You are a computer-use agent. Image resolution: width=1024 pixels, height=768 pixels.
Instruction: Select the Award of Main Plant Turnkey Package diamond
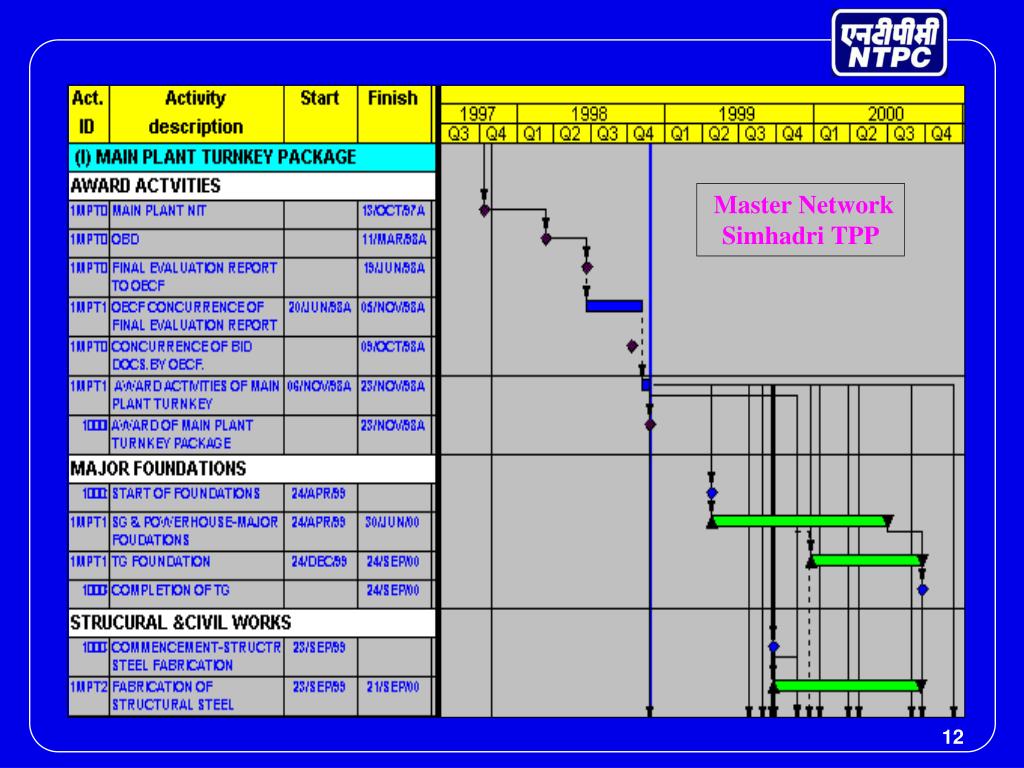coord(650,425)
